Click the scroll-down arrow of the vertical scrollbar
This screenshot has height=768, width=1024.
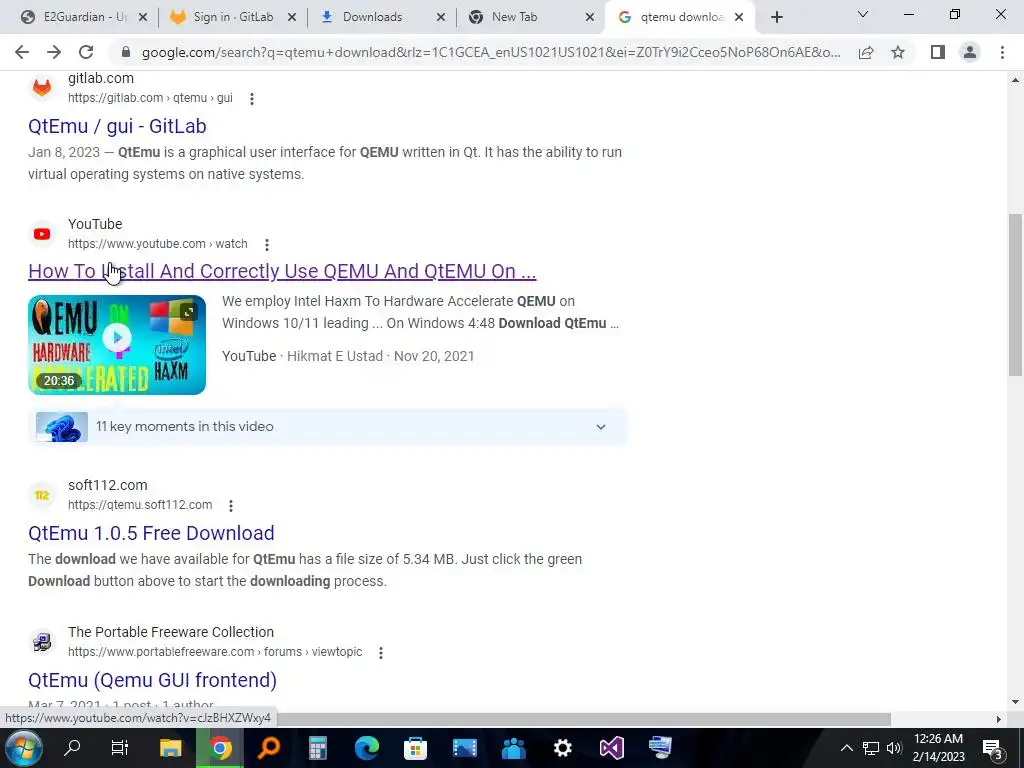pos(1015,703)
